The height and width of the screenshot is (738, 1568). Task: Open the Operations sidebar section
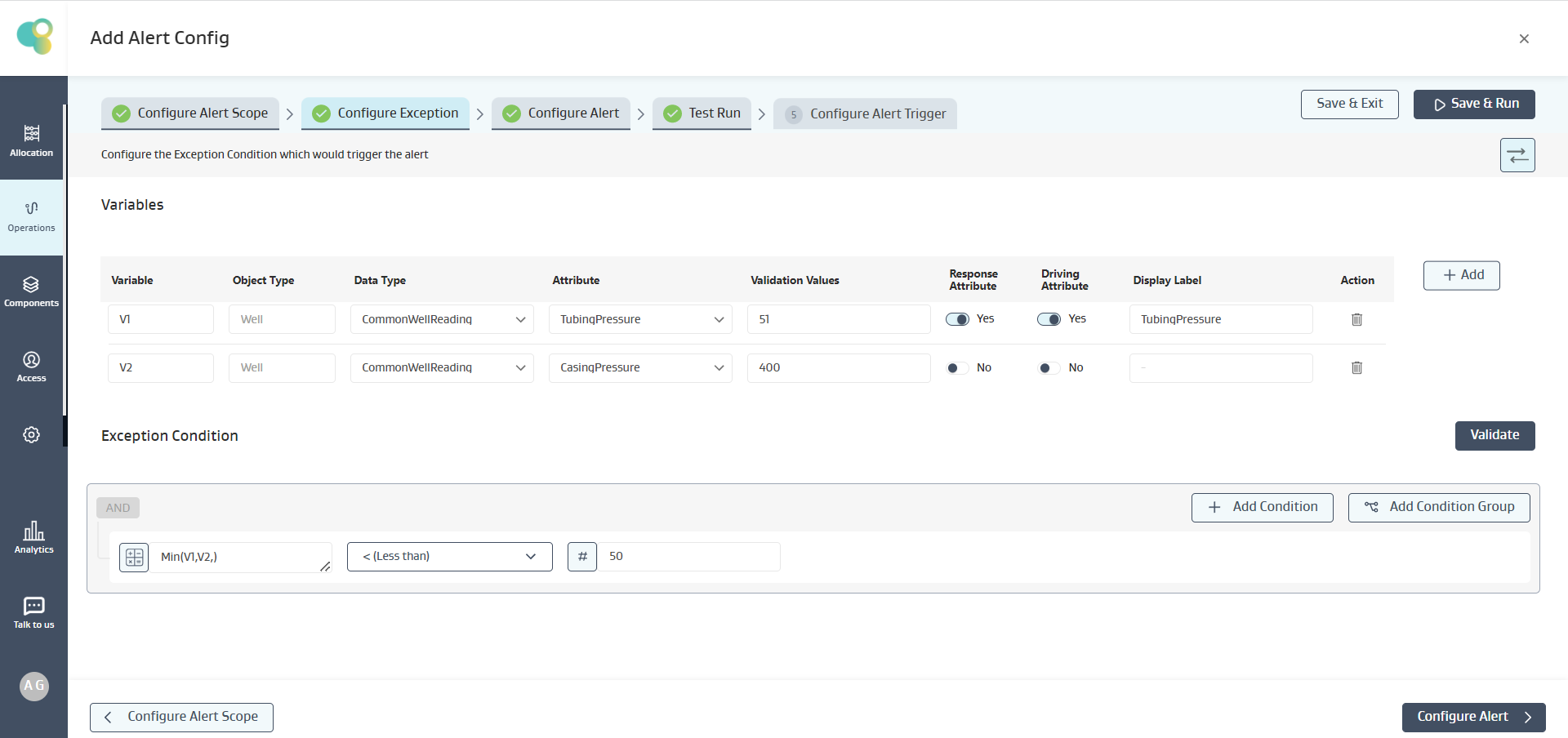(x=31, y=216)
